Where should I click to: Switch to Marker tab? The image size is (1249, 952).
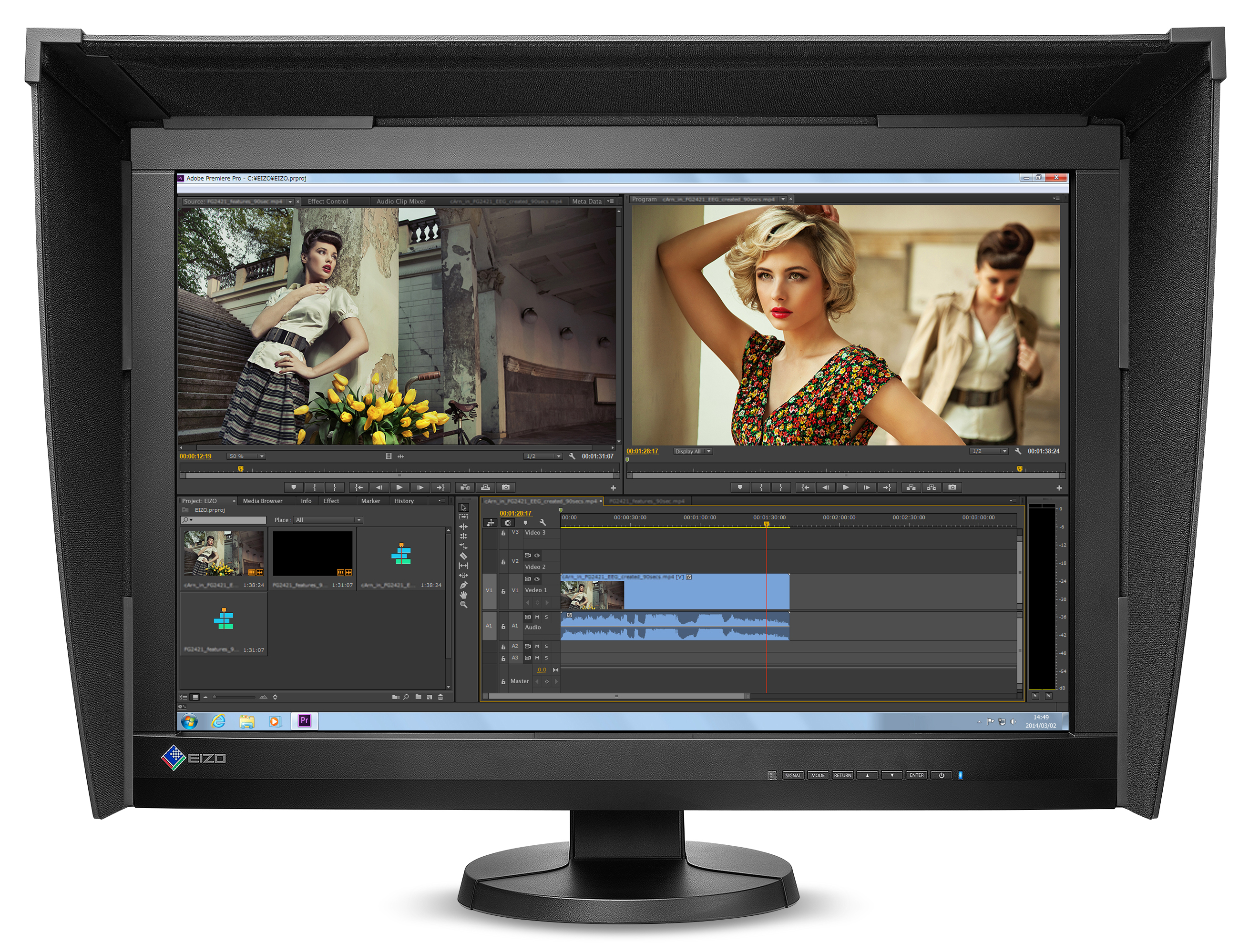[370, 501]
